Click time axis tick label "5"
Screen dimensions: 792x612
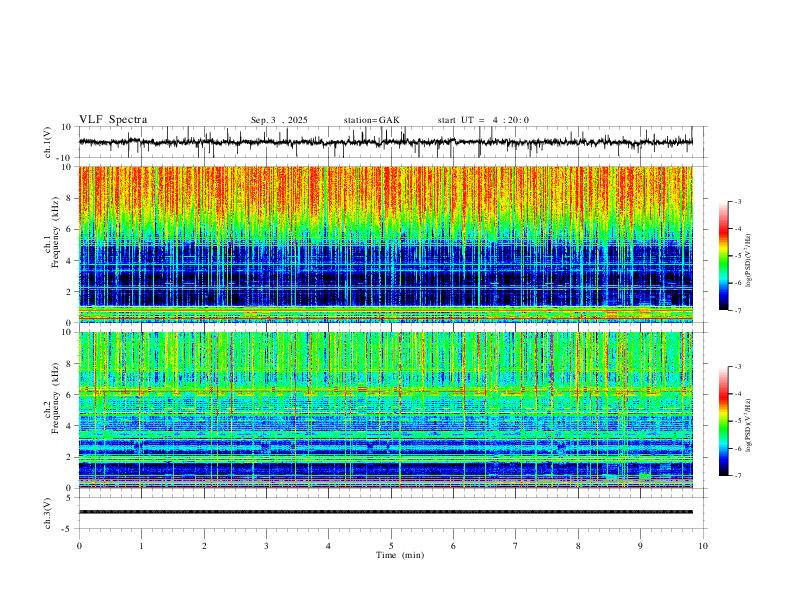tap(391, 546)
